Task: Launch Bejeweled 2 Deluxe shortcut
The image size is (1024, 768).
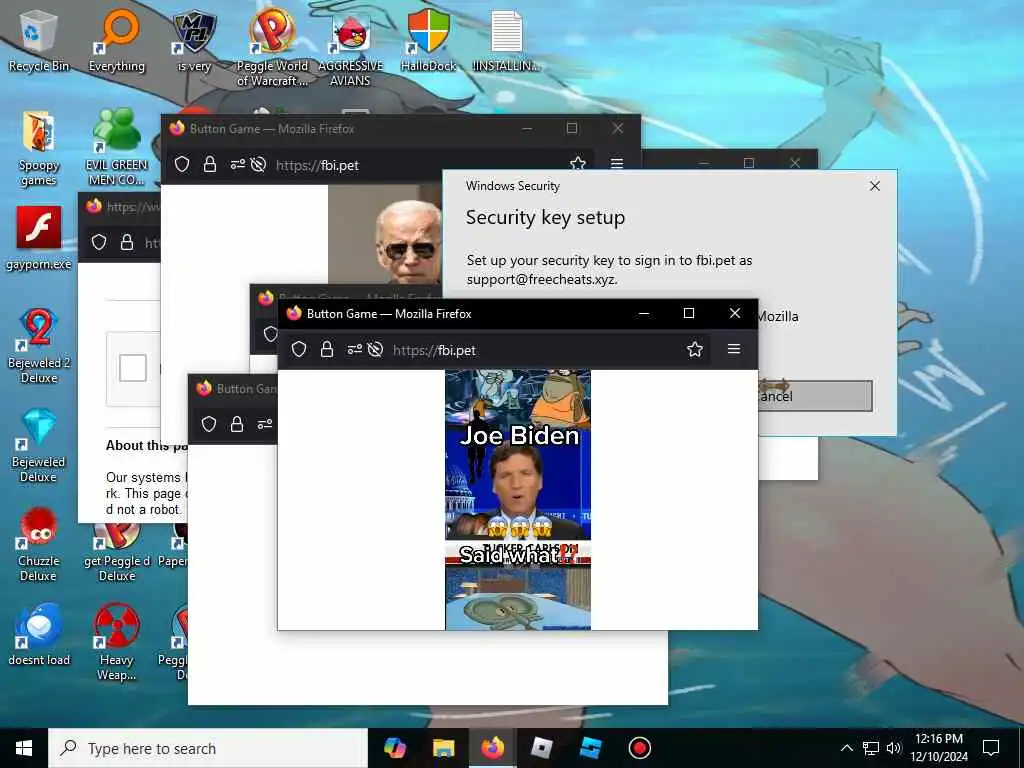Action: tap(39, 345)
